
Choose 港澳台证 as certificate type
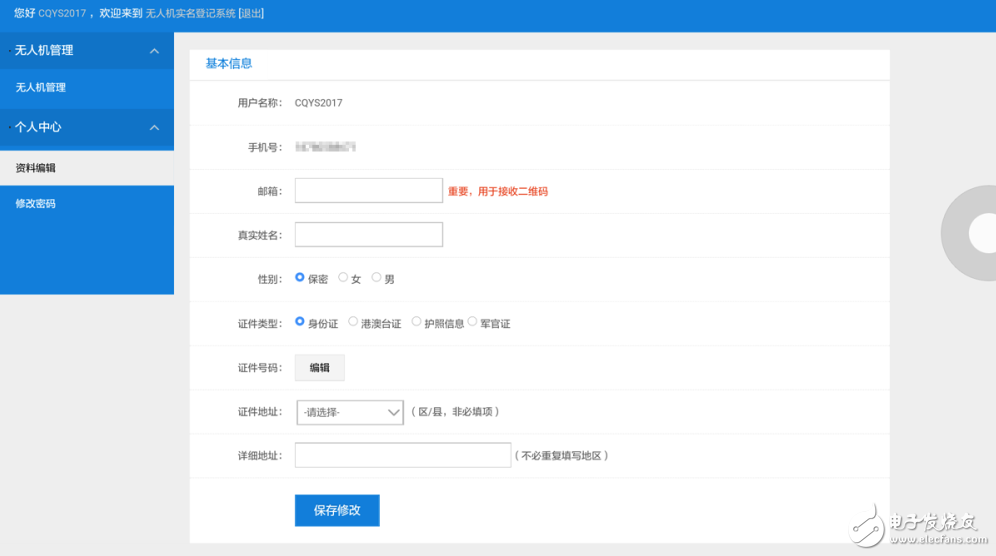353,322
